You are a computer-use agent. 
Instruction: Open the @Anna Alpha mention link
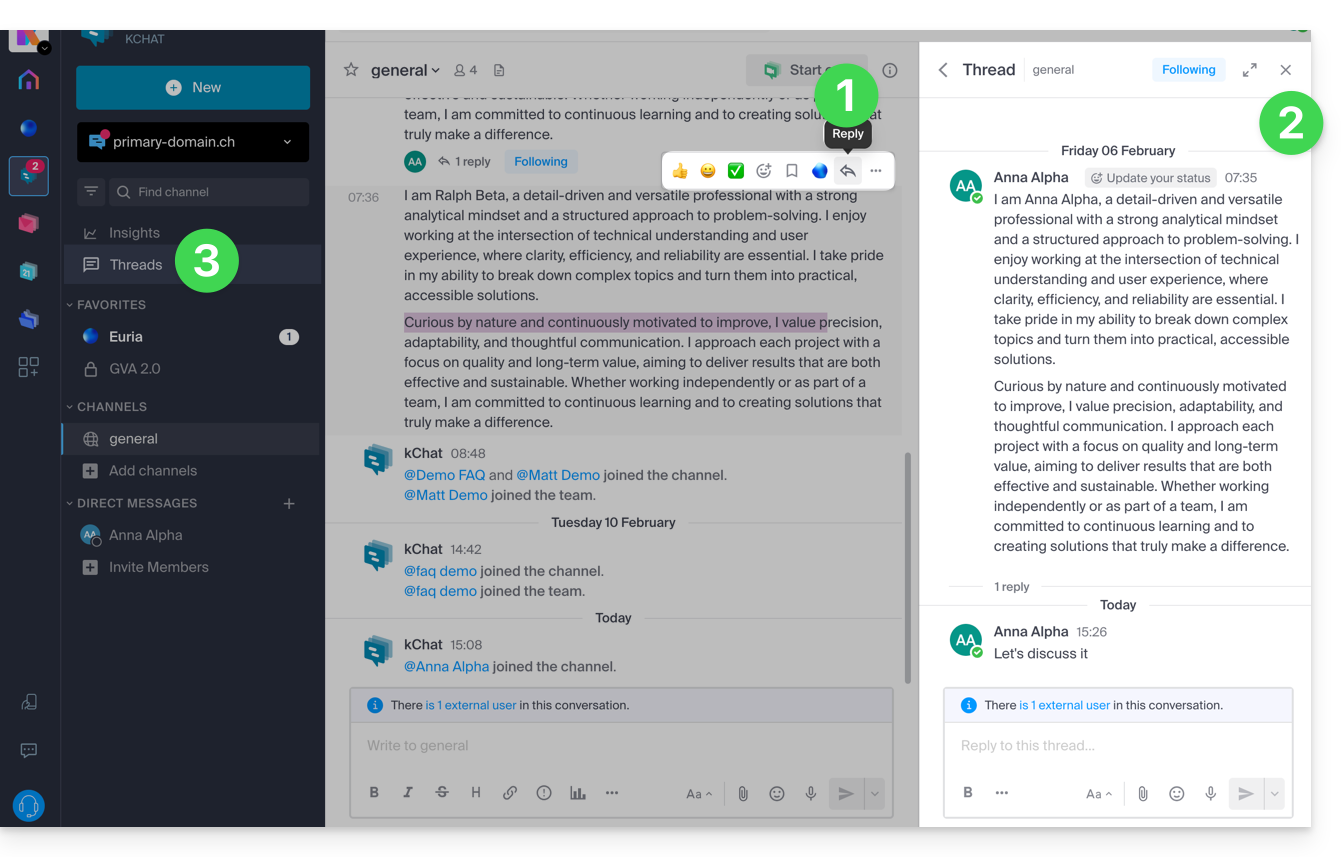pos(446,667)
